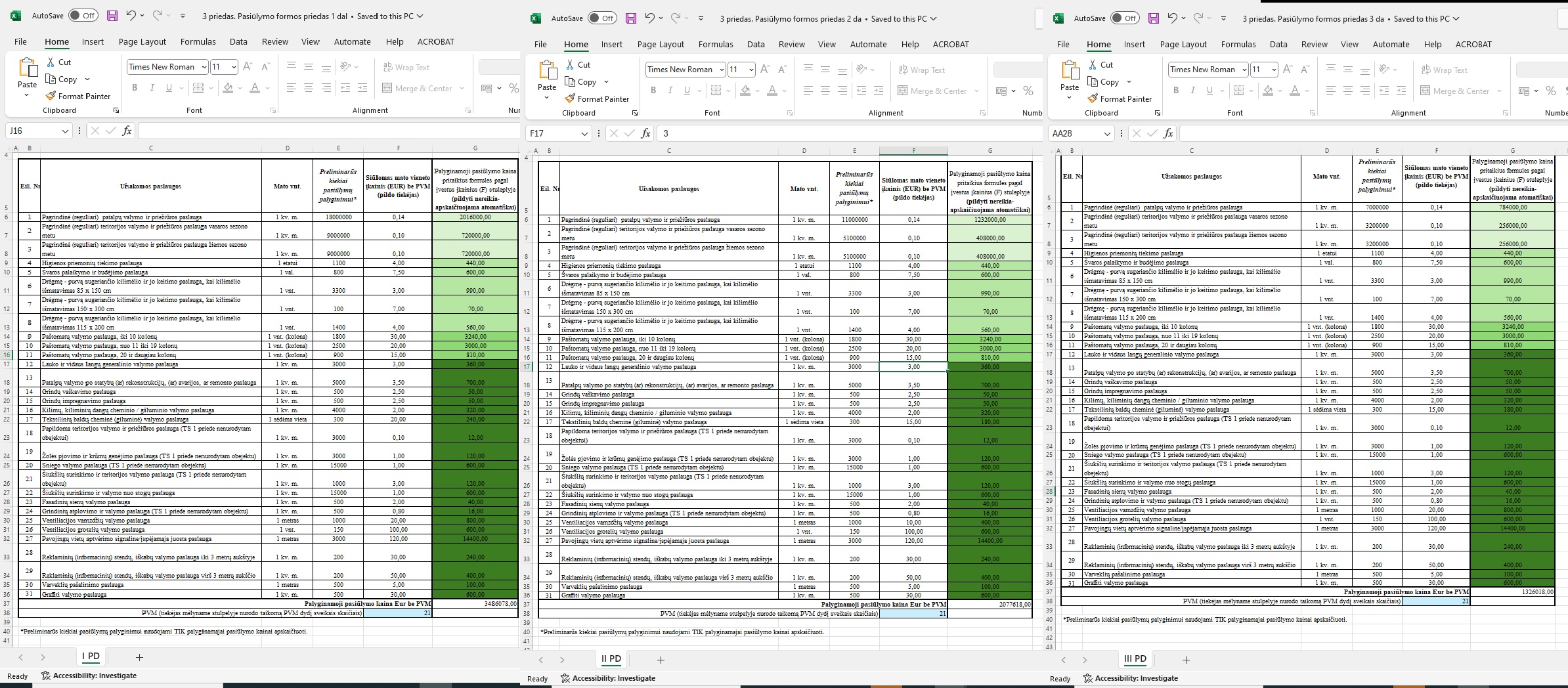Toggle AutoSave in the priedas 1 window

(83, 16)
